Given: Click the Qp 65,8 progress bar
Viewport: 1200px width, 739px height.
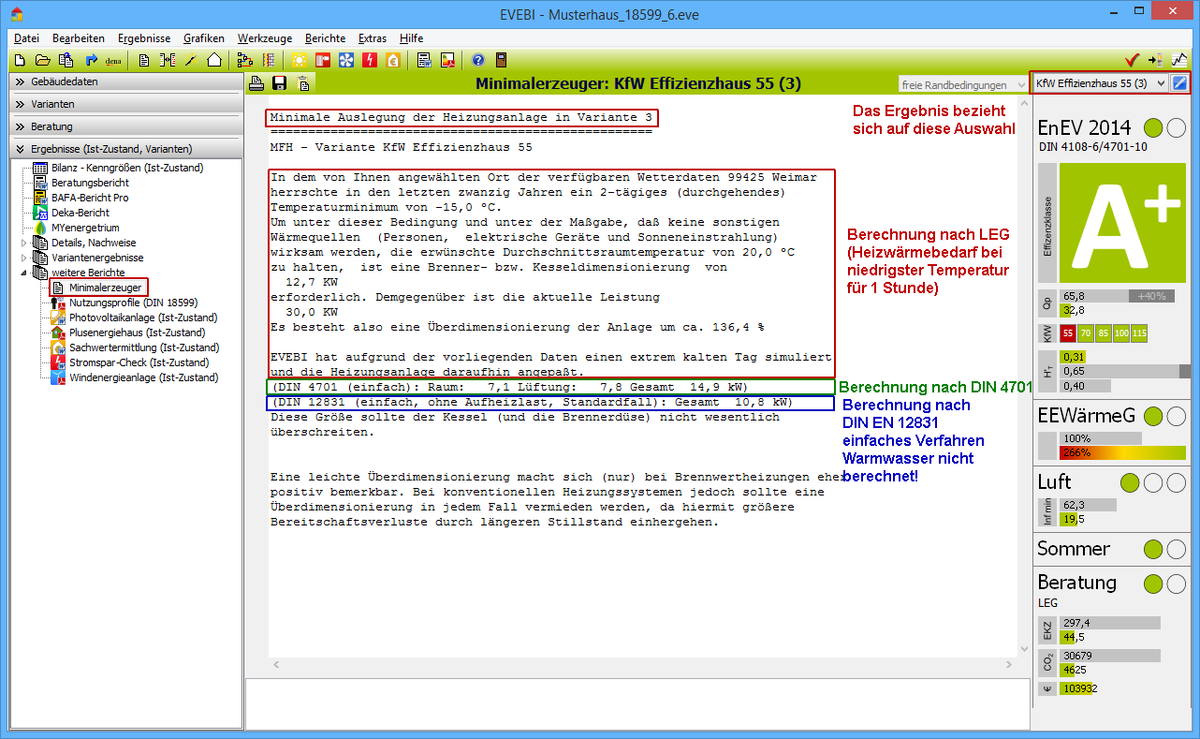Looking at the screenshot, I should point(1119,296).
